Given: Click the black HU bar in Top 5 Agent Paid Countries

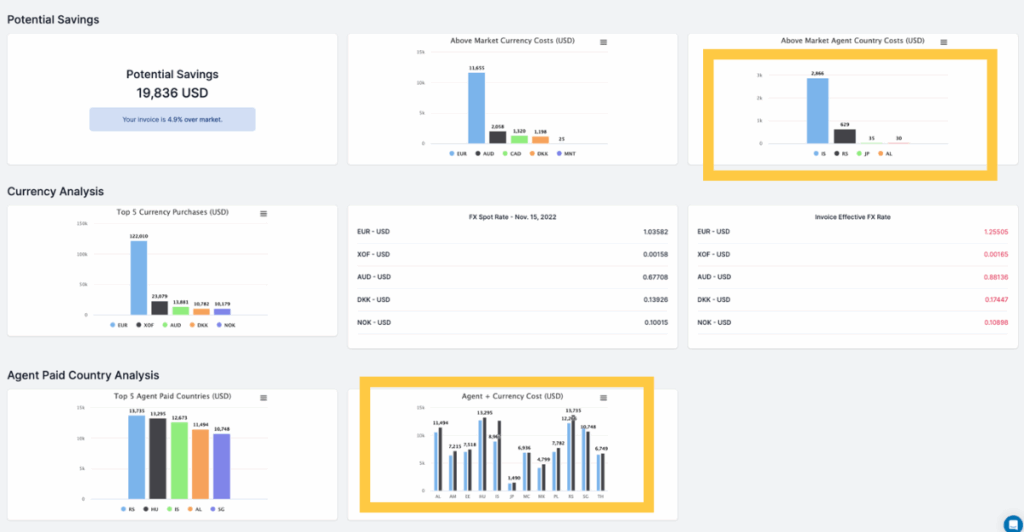Looking at the screenshot, I should tap(158, 458).
